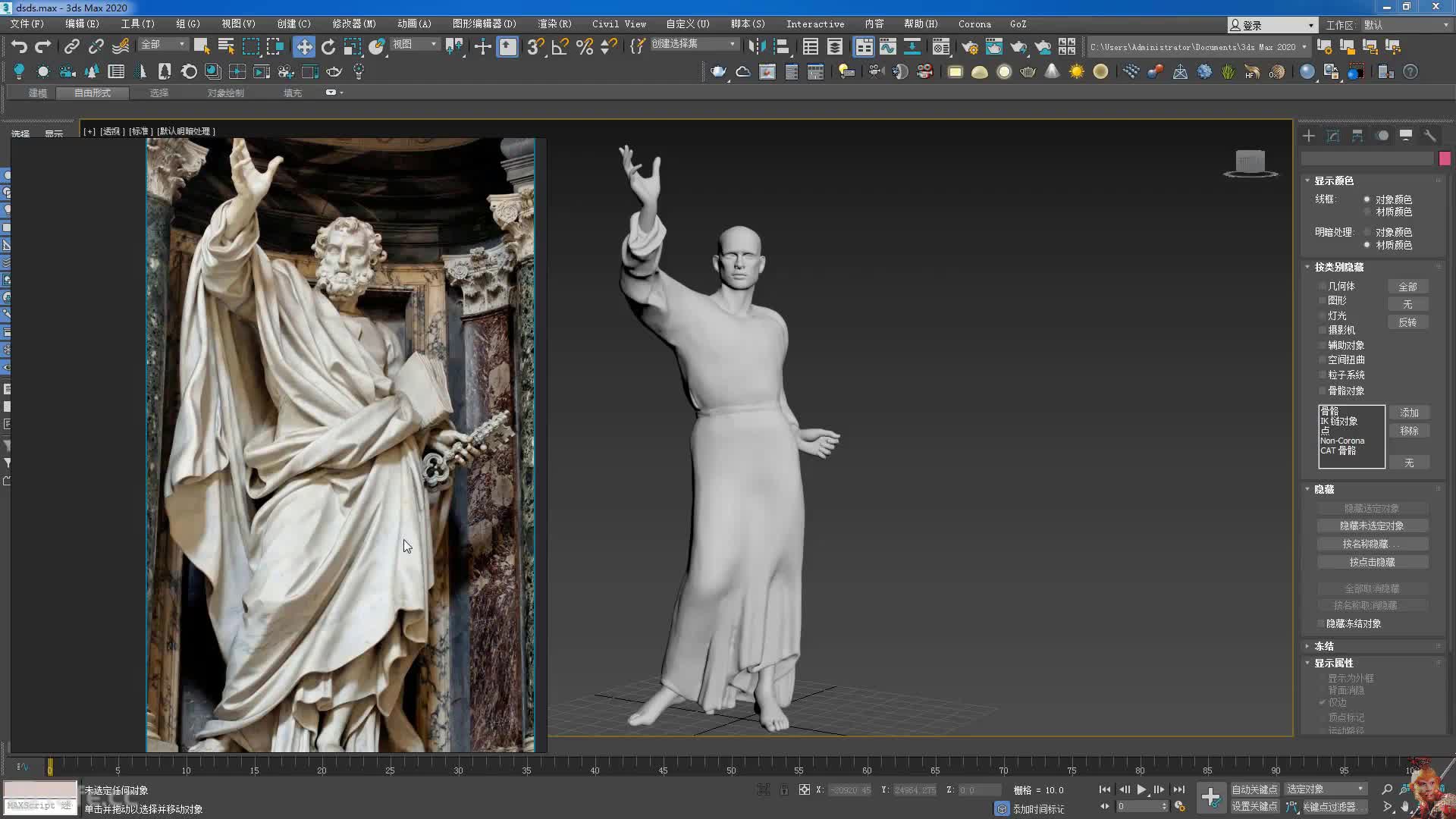Toggle 隐藏冻结对象 checkbox
The height and width of the screenshot is (819, 1456).
click(1322, 623)
